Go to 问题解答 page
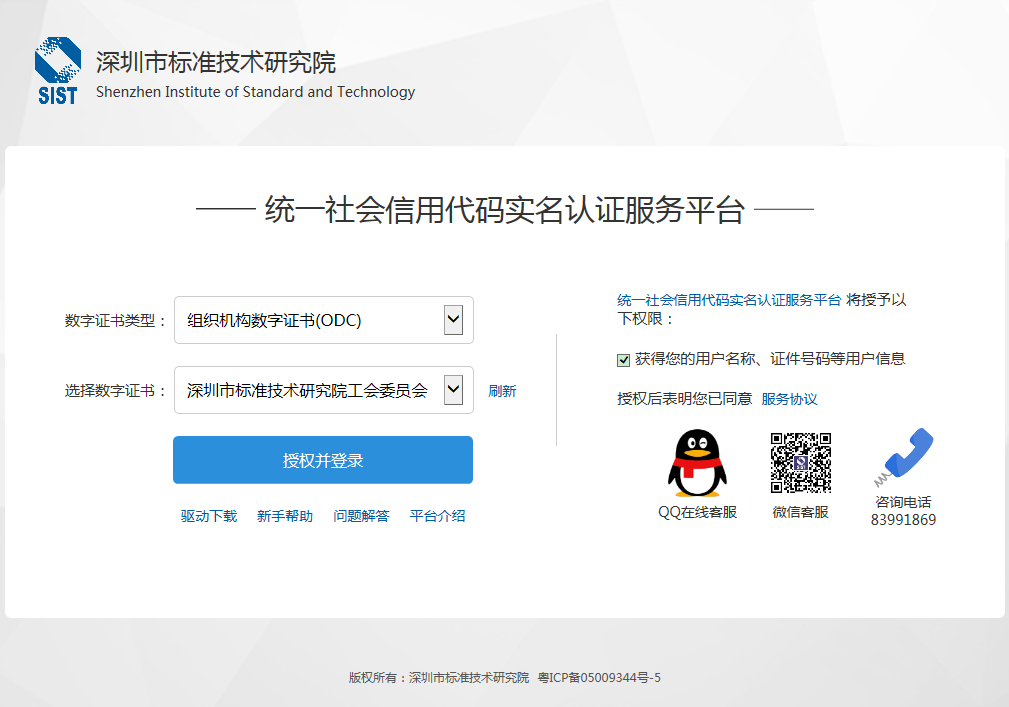1009x707 pixels. tap(361, 516)
